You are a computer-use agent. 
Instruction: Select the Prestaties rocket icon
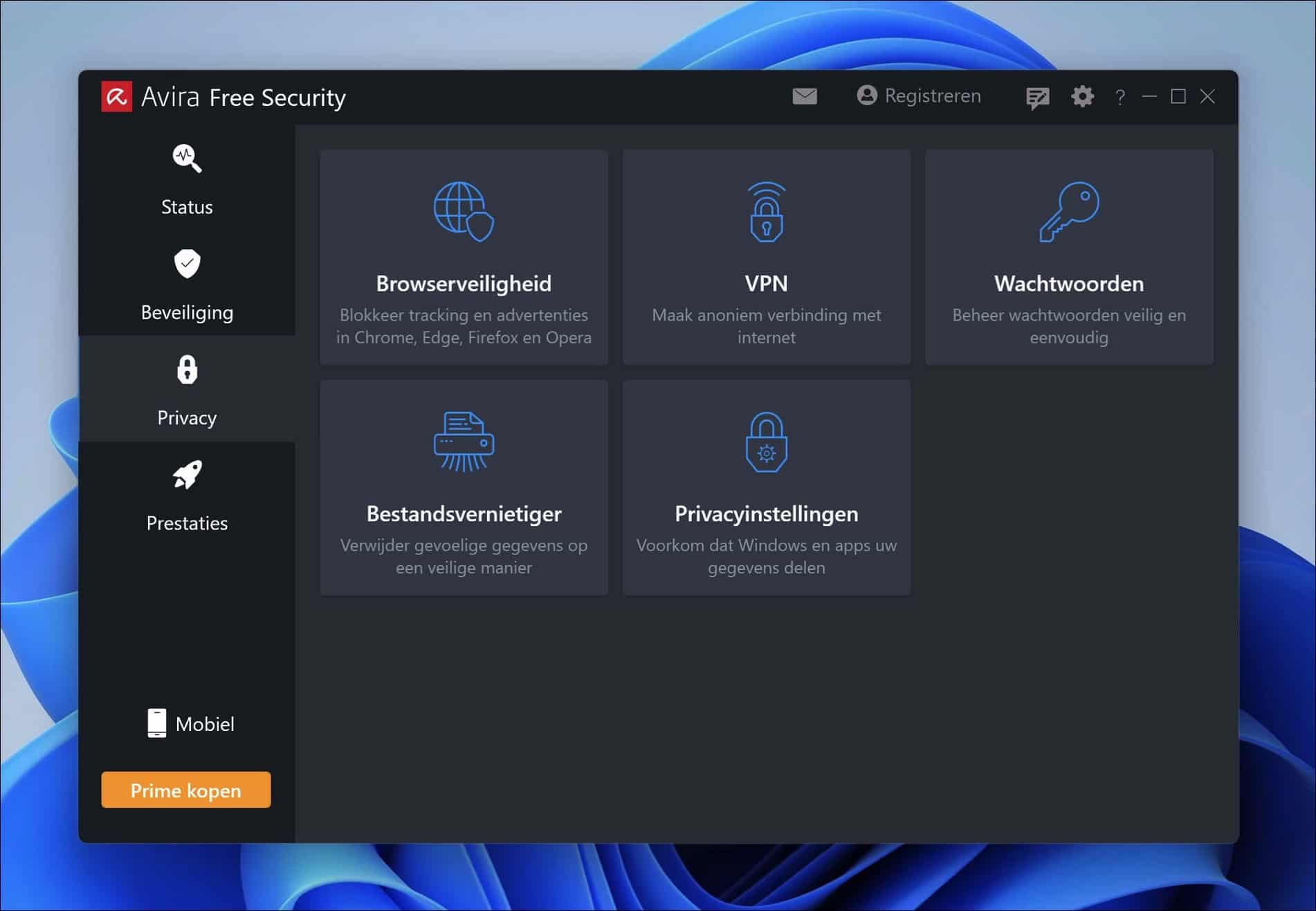[187, 475]
